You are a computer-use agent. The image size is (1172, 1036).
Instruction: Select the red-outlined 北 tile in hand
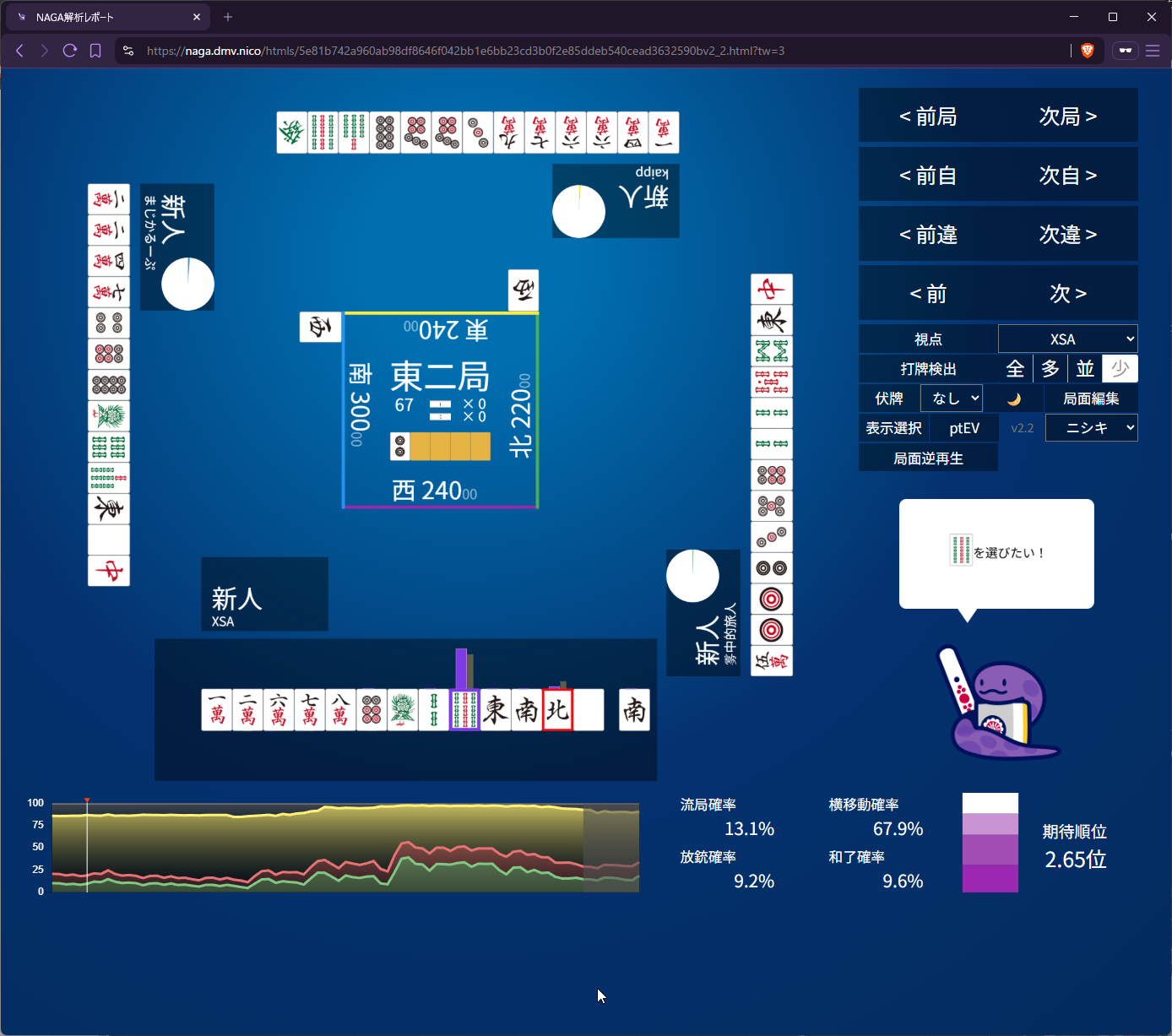(557, 710)
